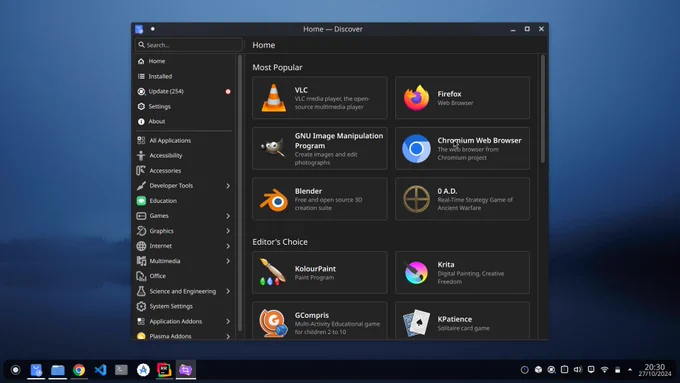
Task: Switch to Discover on the taskbar
Action: click(x=36, y=370)
